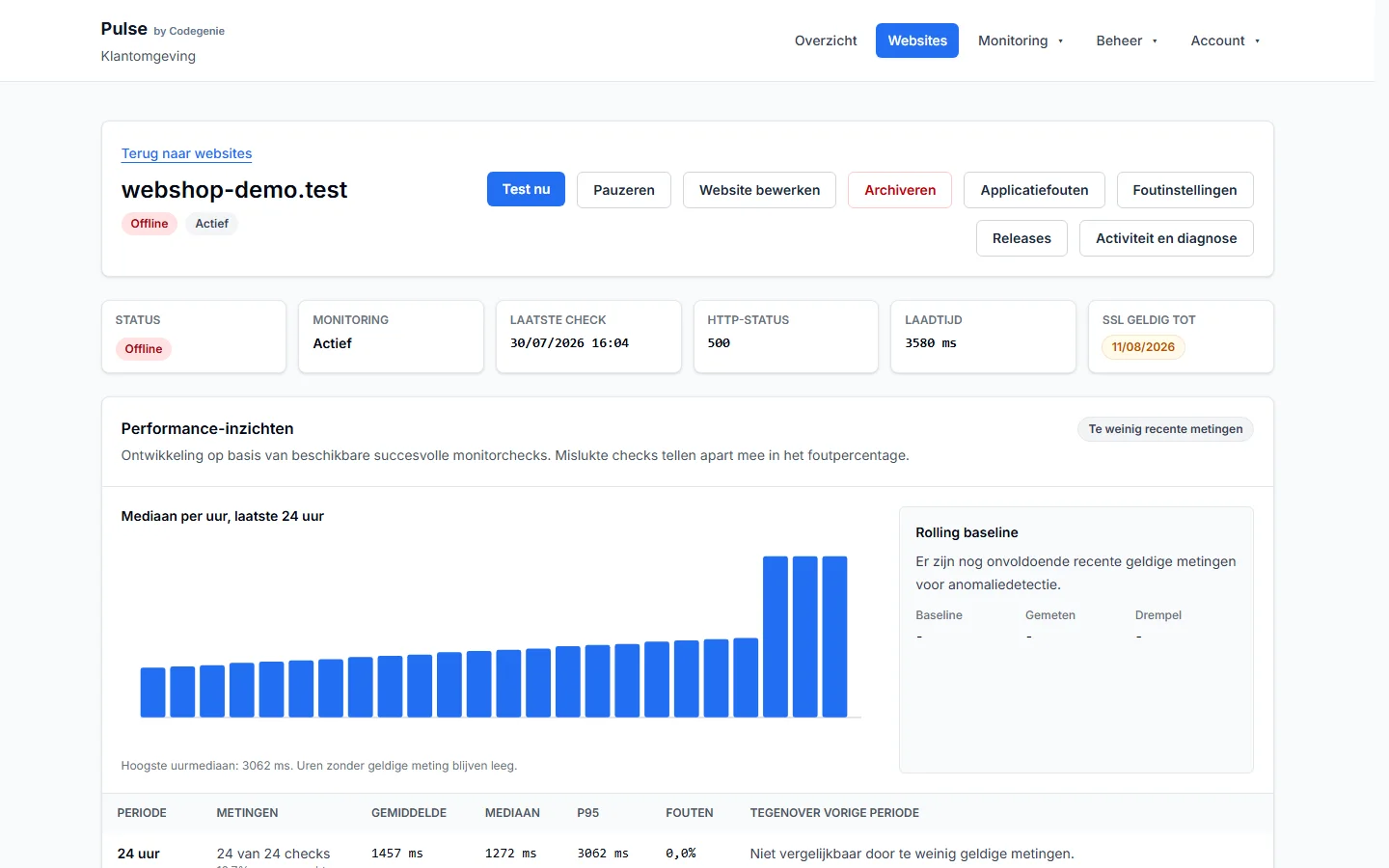Click the Drempel label in the rolling baseline panel
This screenshot has width=1389, height=868.
pyautogui.click(x=1157, y=615)
